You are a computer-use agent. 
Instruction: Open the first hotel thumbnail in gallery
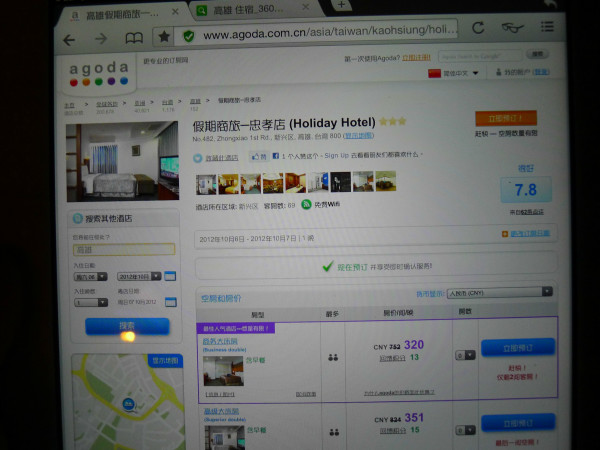pyautogui.click(x=206, y=184)
